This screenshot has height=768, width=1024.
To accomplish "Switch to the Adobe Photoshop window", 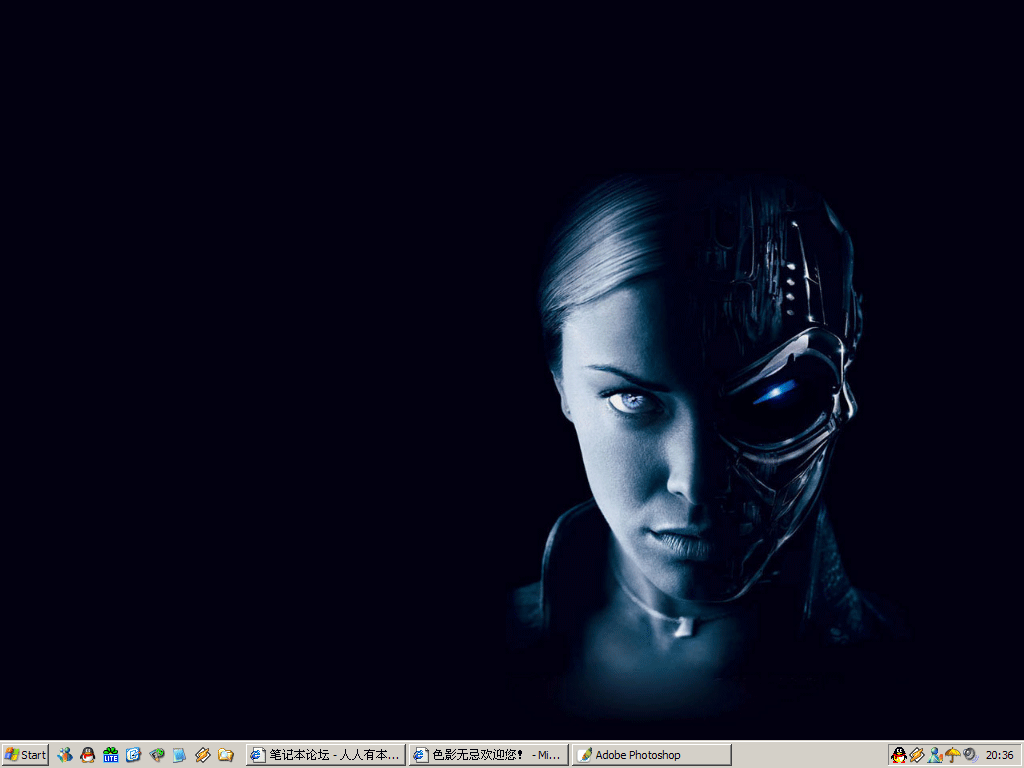I will coord(652,755).
